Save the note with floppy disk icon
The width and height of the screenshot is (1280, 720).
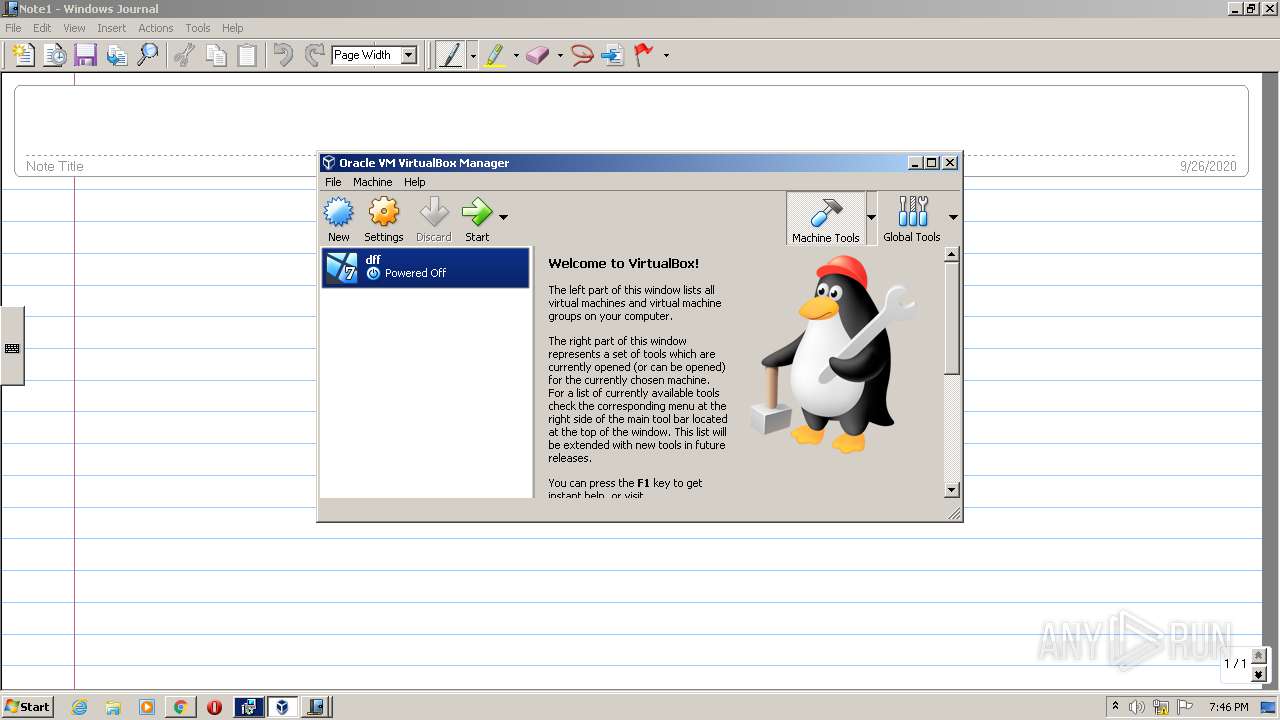pyautogui.click(x=85, y=55)
